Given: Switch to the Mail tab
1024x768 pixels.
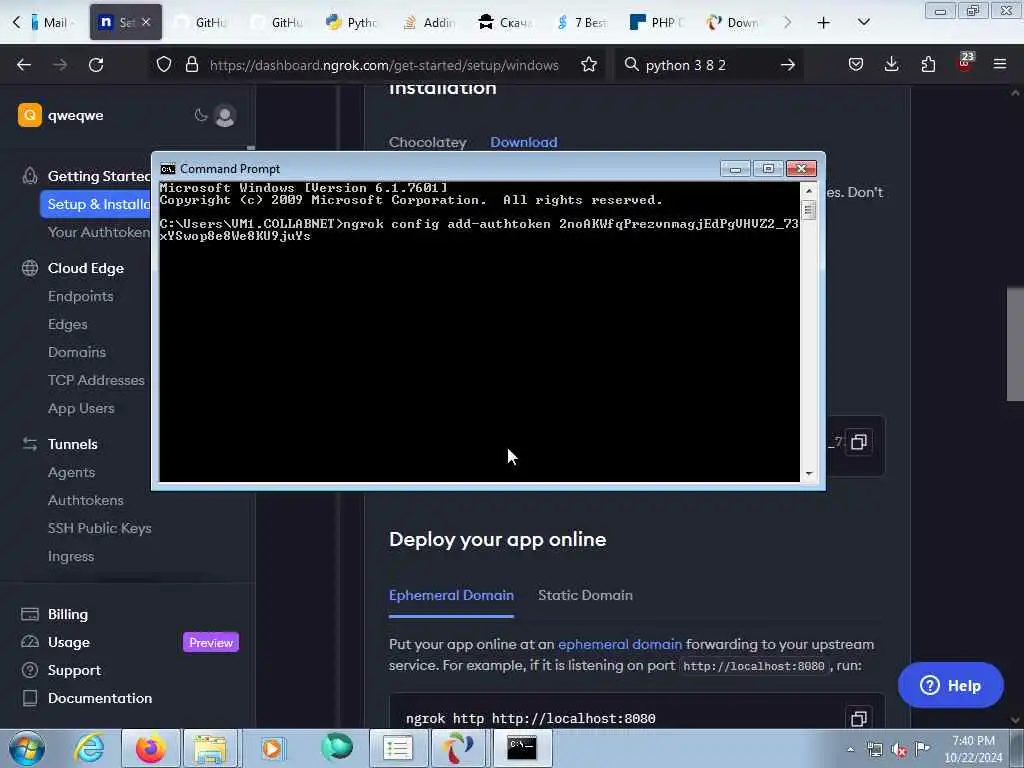Looking at the screenshot, I should 53,22.
